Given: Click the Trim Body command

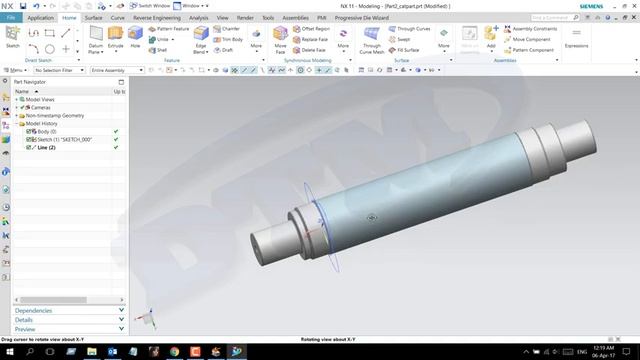Looking at the screenshot, I should point(228,40).
